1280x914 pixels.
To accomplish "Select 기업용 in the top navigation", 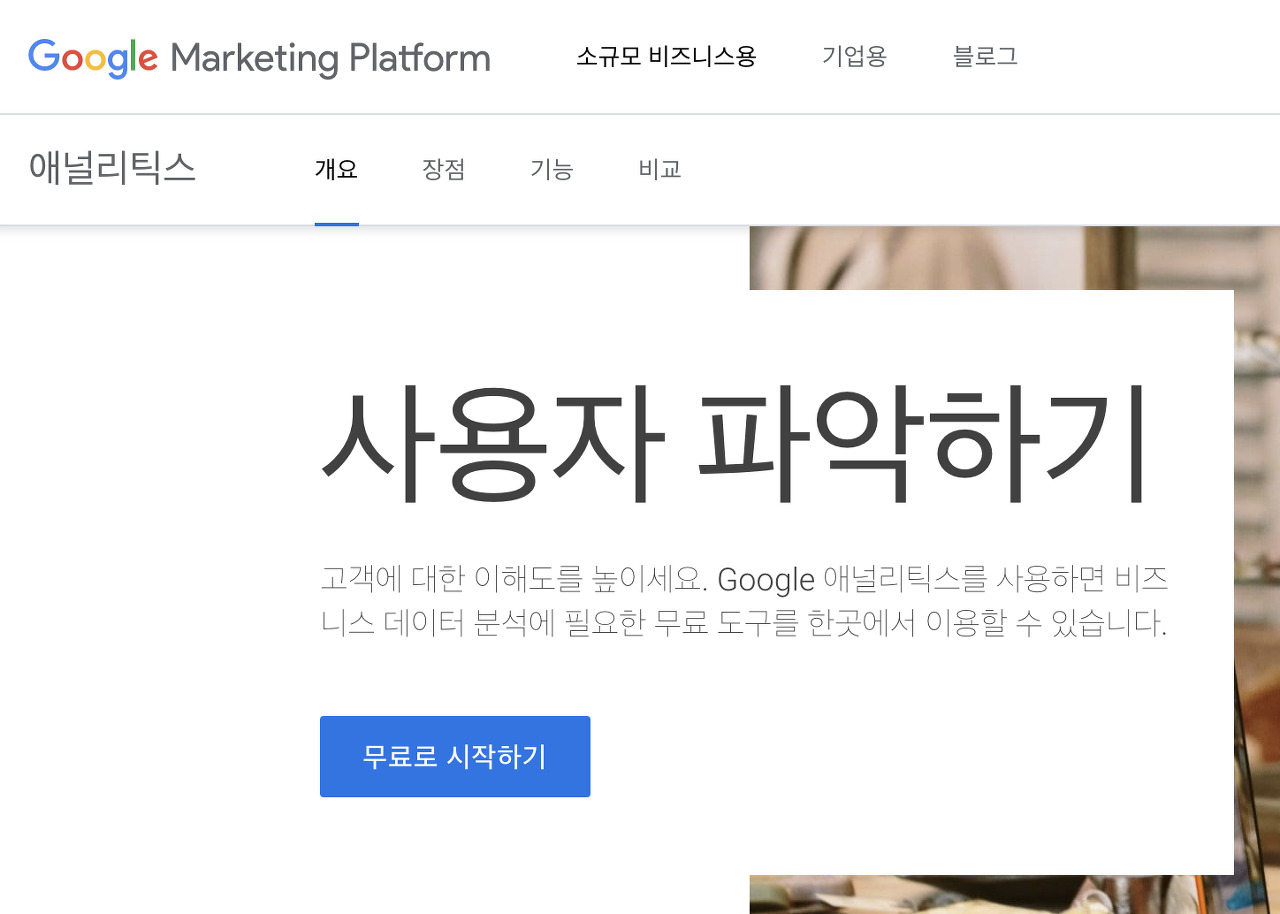I will [x=854, y=57].
